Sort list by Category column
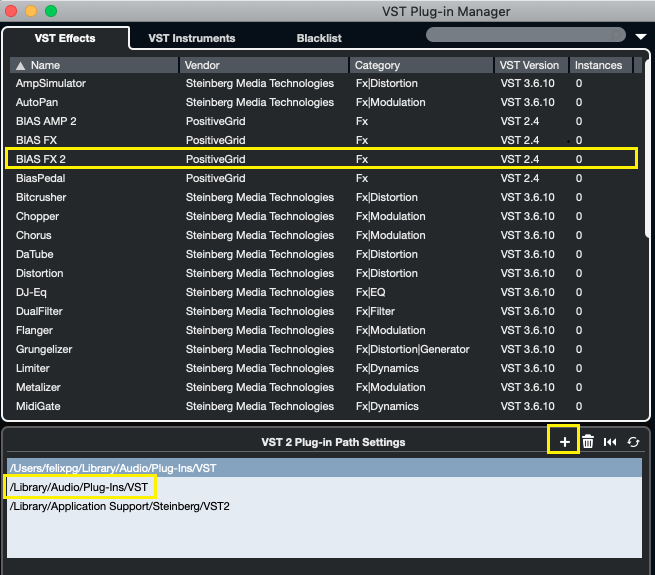The image size is (655, 575). click(420, 65)
